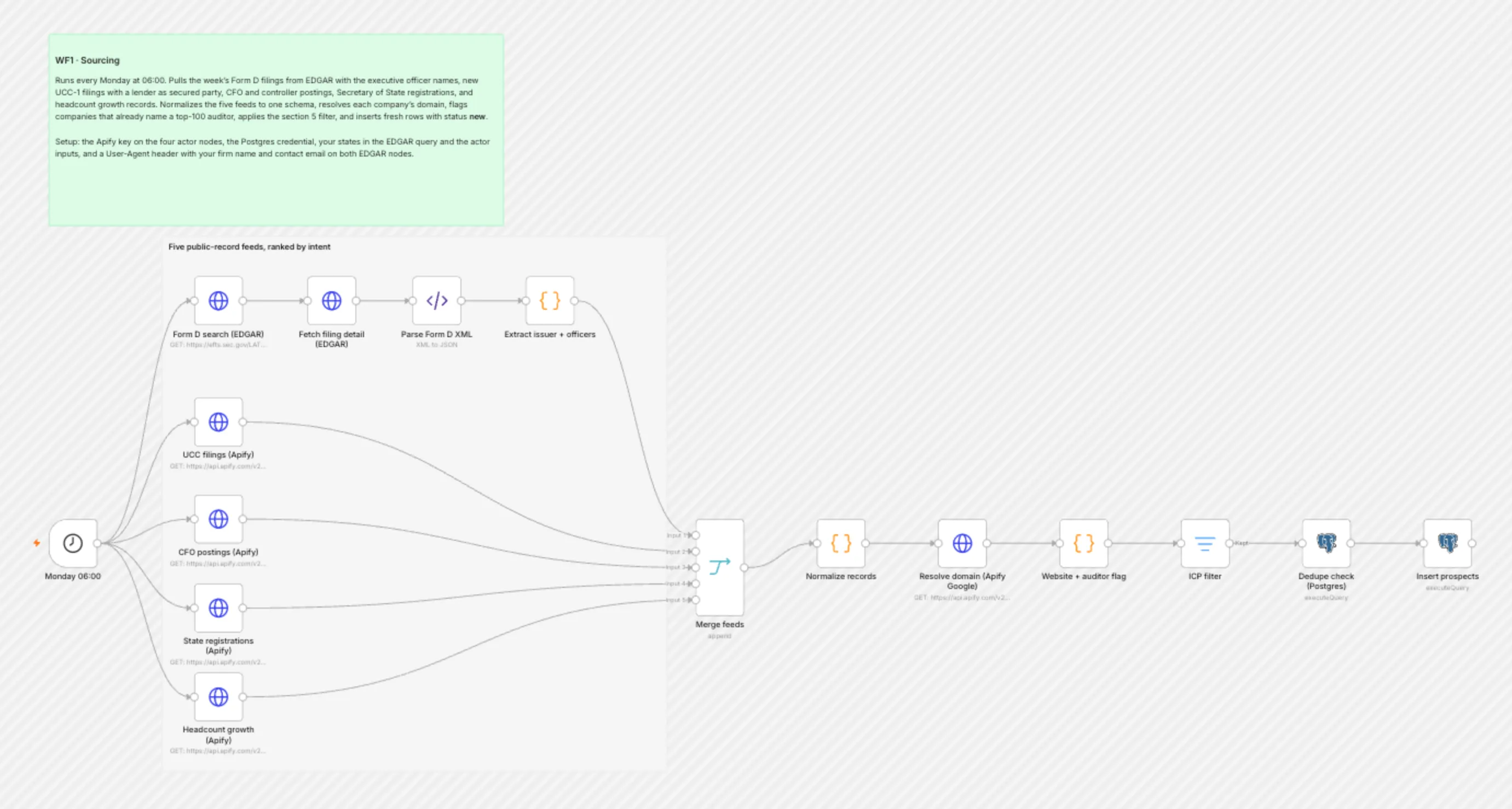Image resolution: width=1512 pixels, height=809 pixels.
Task: Open the Form D search (EDGAR) node
Action: (x=218, y=301)
